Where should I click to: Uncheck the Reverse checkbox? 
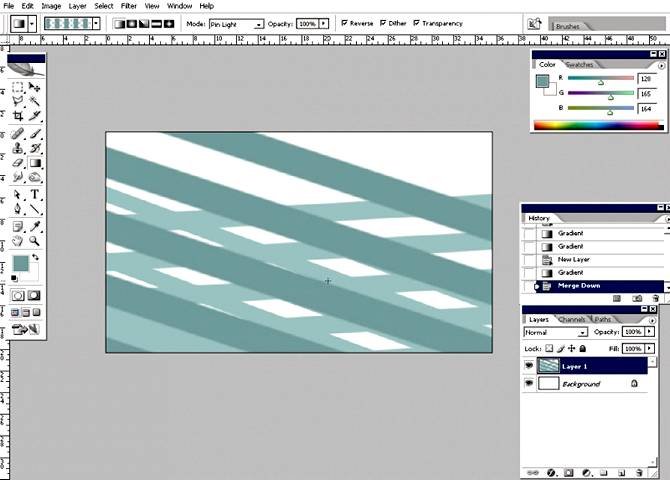(x=346, y=23)
